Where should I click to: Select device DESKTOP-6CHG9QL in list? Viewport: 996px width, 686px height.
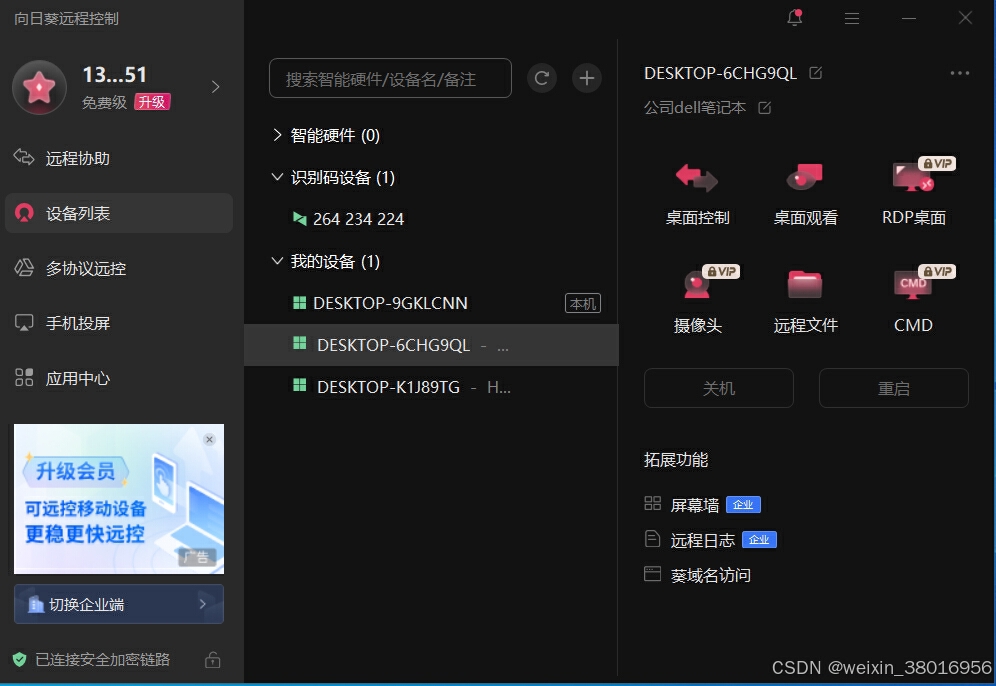tap(431, 345)
